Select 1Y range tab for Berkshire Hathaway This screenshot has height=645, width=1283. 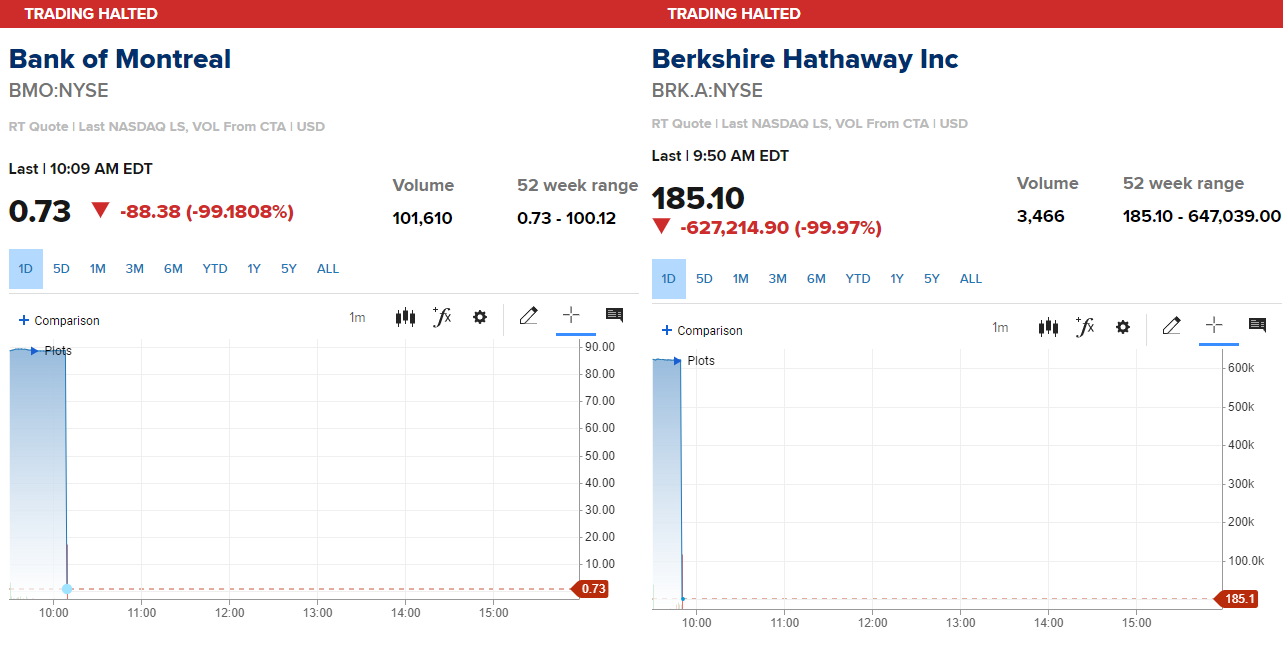click(897, 279)
